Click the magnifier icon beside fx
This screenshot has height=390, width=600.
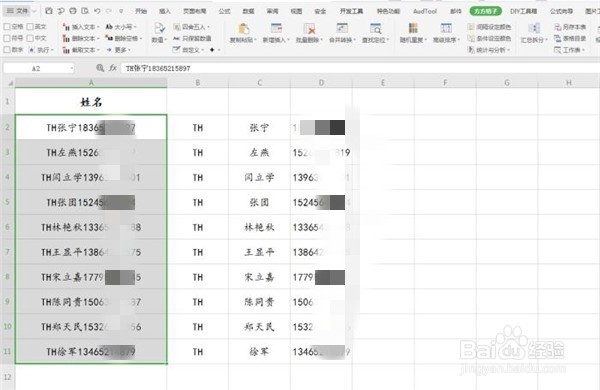point(100,68)
